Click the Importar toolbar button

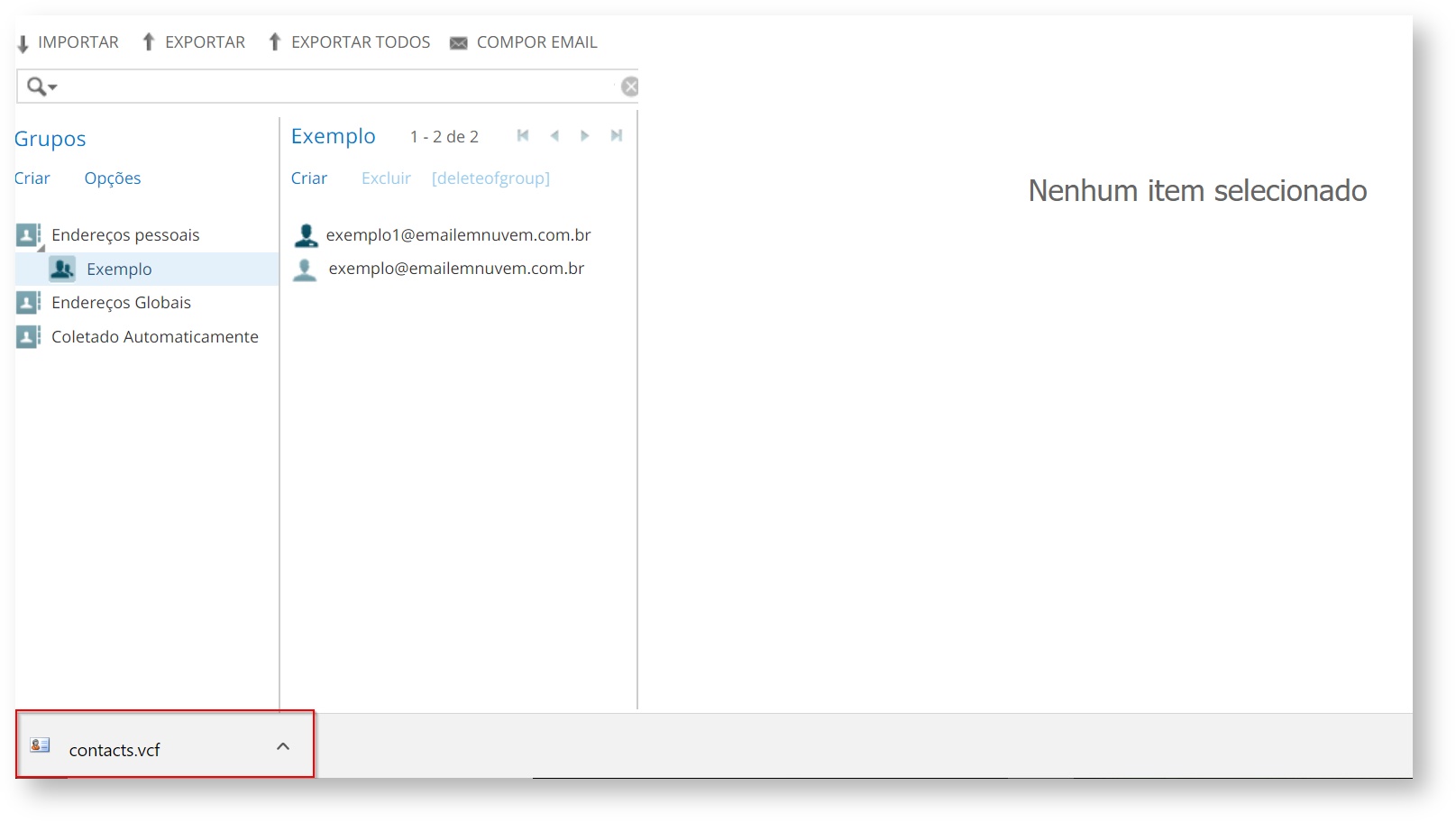[69, 42]
